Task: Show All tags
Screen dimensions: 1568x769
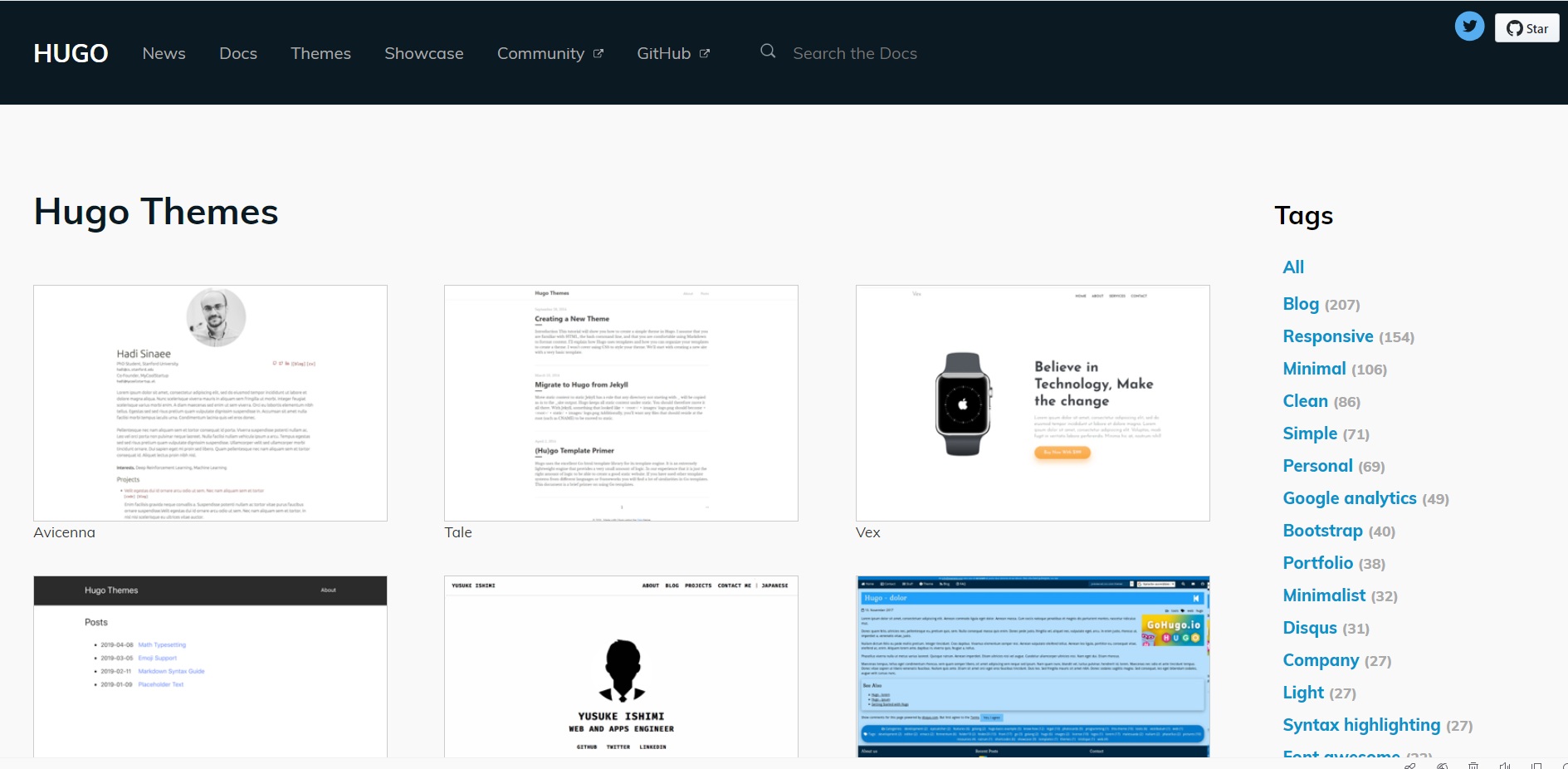Action: point(1292,267)
